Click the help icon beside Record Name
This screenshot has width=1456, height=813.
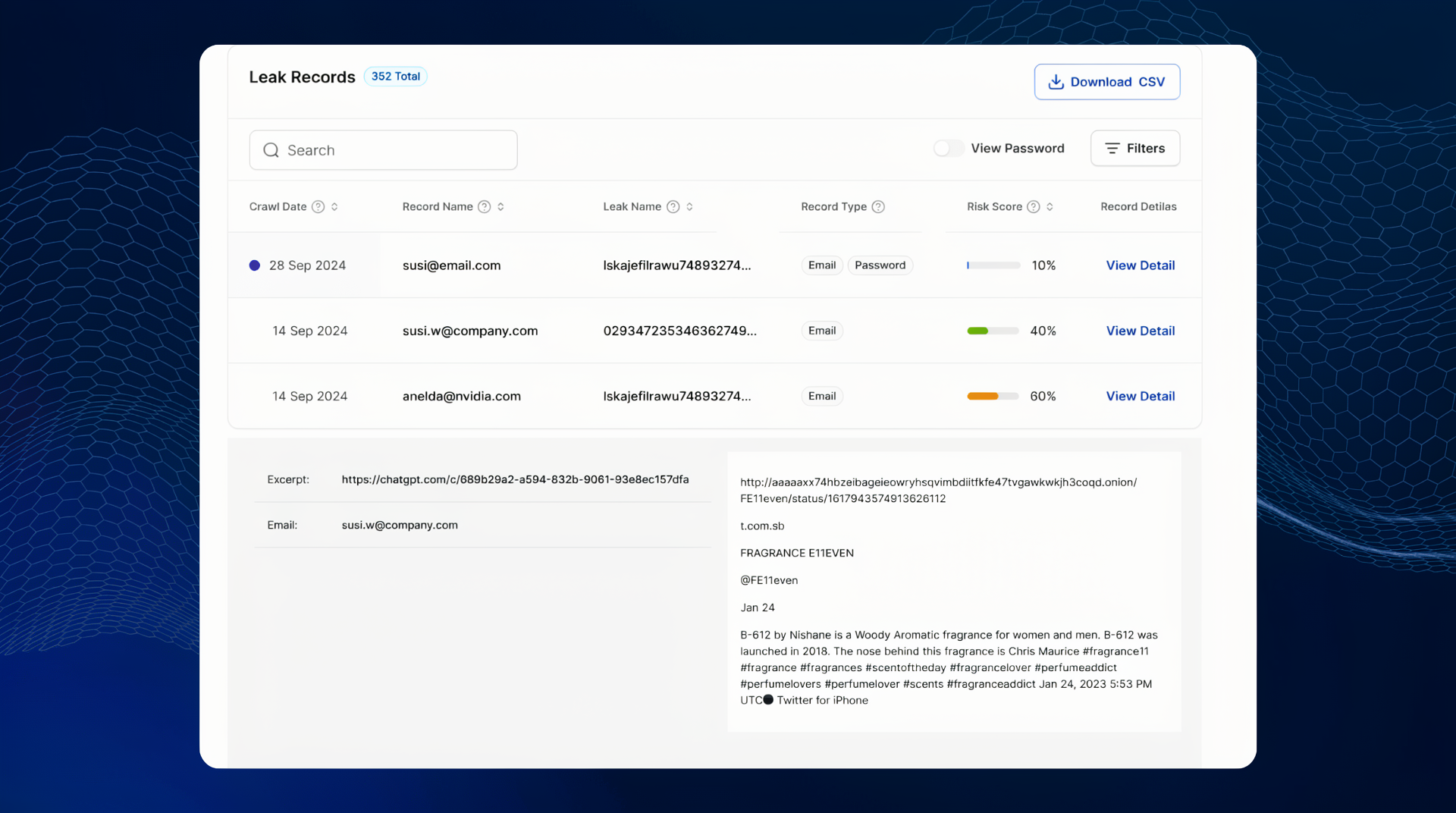coord(484,207)
